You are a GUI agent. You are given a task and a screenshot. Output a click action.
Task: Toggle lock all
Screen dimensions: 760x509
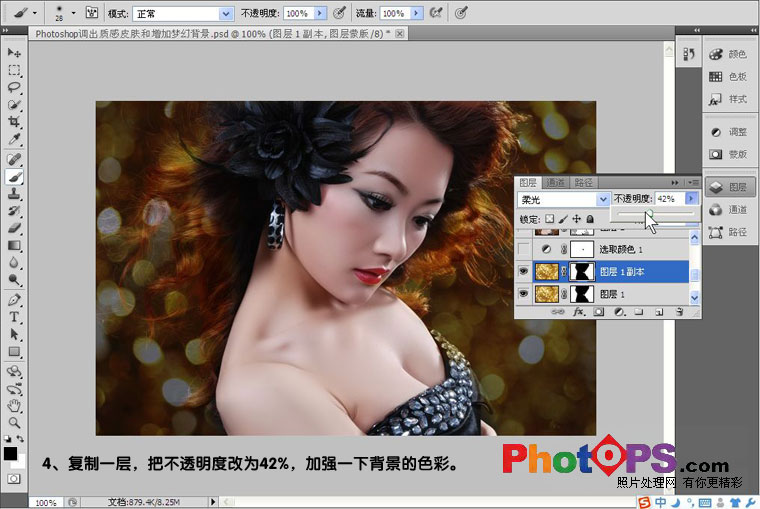click(590, 219)
